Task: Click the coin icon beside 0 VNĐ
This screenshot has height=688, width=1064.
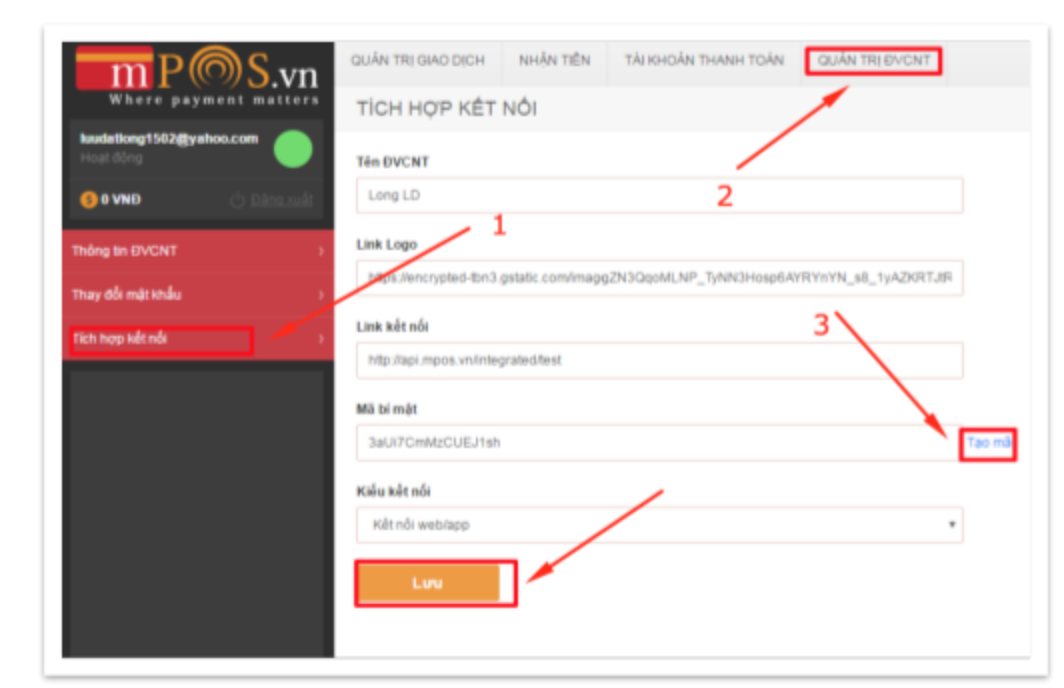Action: point(89,199)
